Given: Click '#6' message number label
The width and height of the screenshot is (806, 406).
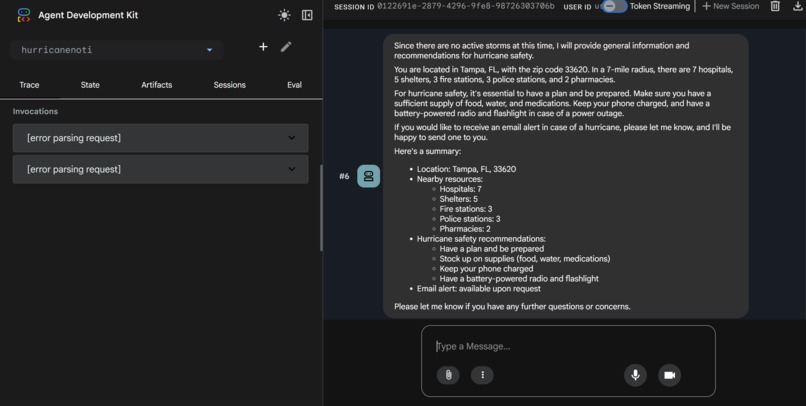Looking at the screenshot, I should 344,176.
